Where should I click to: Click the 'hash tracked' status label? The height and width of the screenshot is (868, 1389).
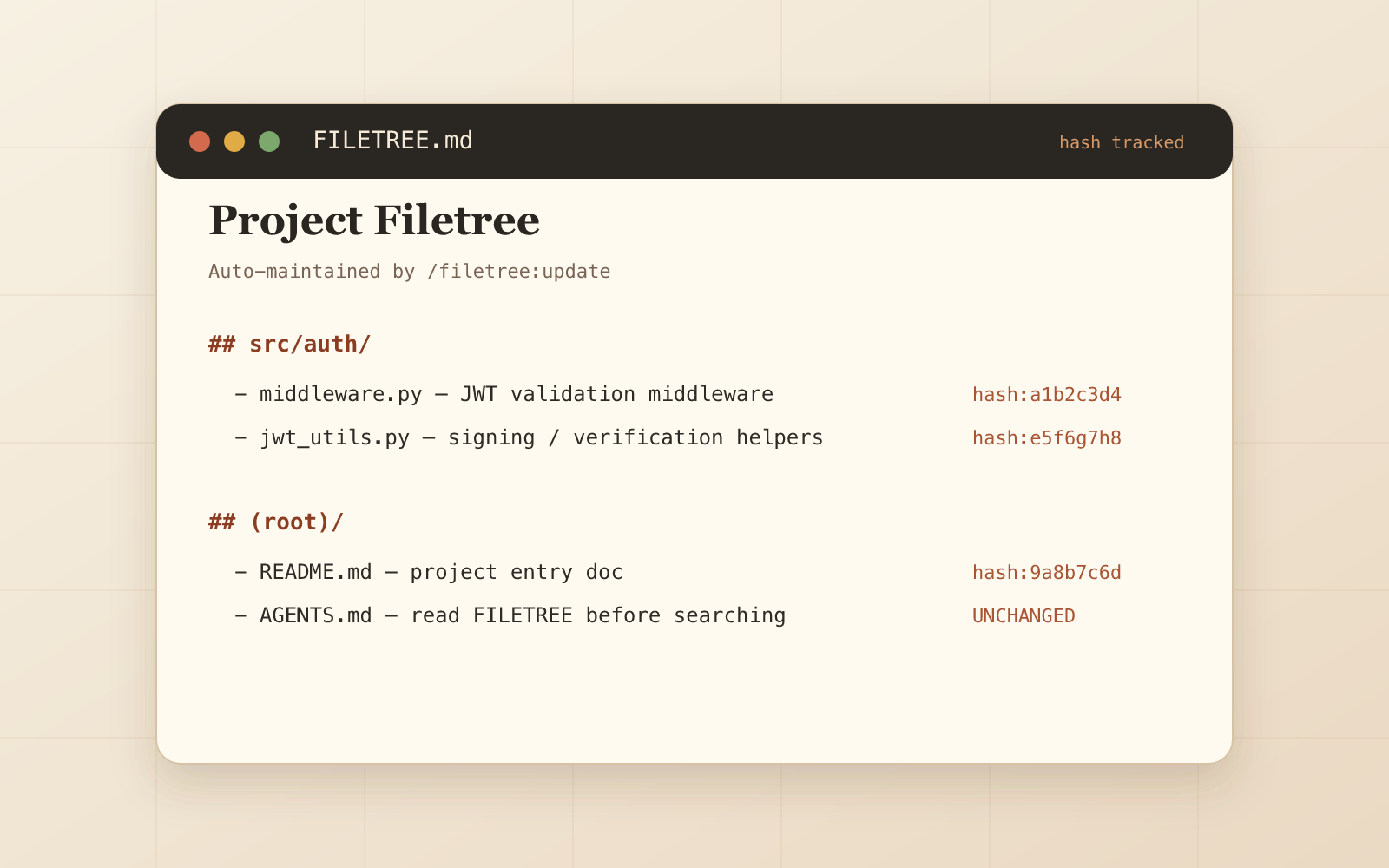point(1122,142)
